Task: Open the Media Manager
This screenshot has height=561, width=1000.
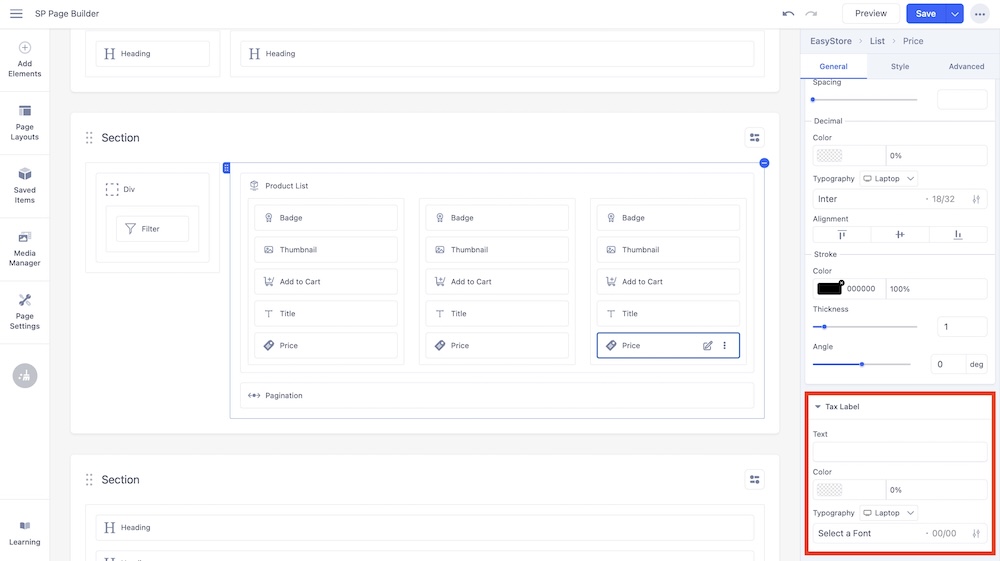Action: 25,248
